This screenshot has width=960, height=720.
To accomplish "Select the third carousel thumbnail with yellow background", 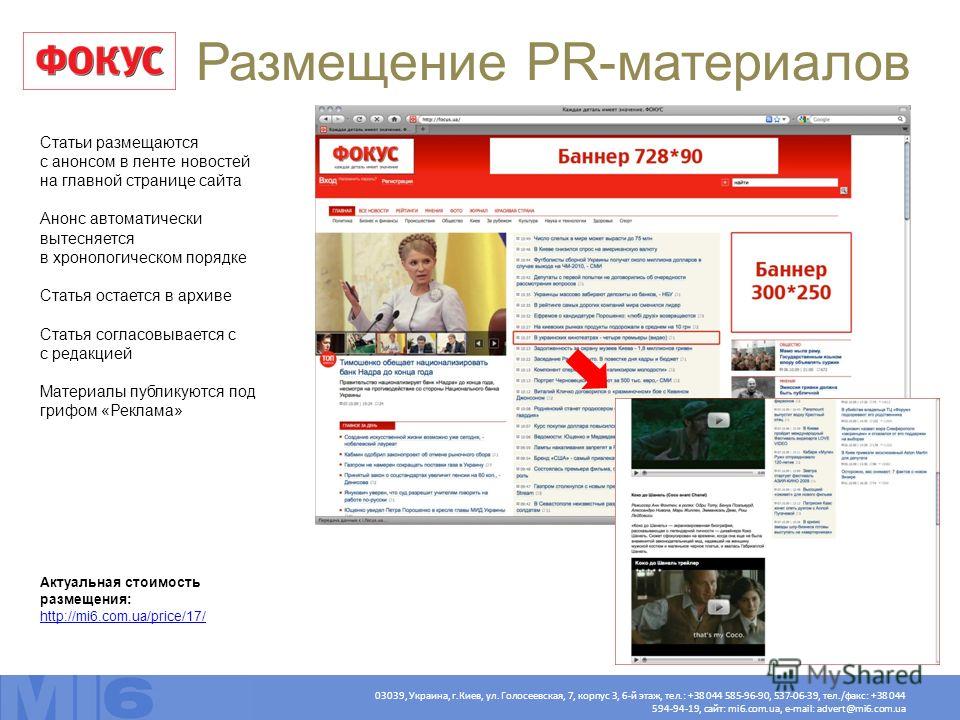I will [391, 343].
